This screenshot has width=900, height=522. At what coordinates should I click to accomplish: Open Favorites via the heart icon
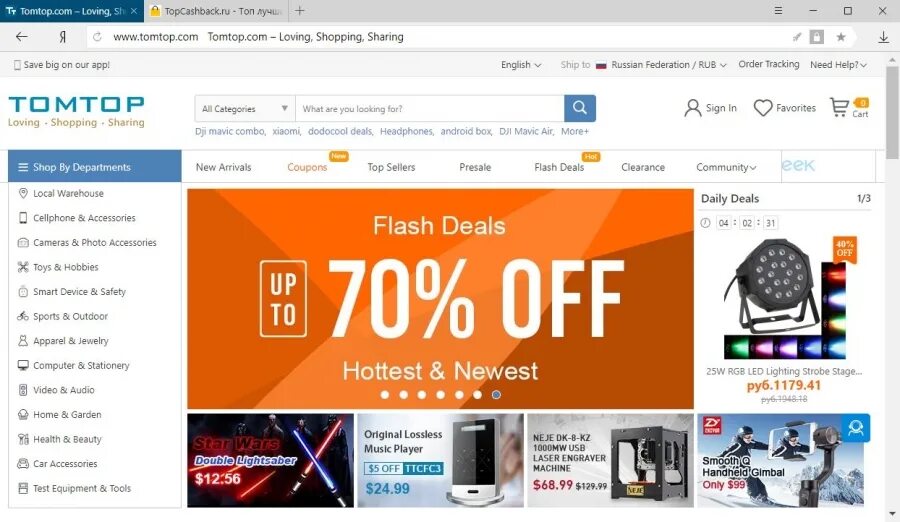click(x=763, y=108)
